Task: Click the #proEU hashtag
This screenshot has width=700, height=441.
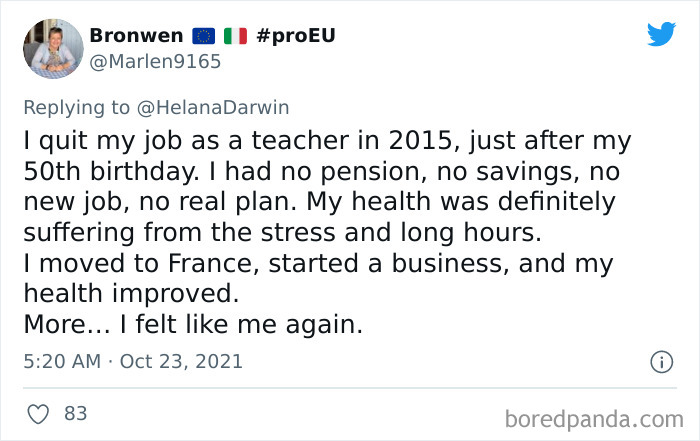Action: click(x=296, y=36)
